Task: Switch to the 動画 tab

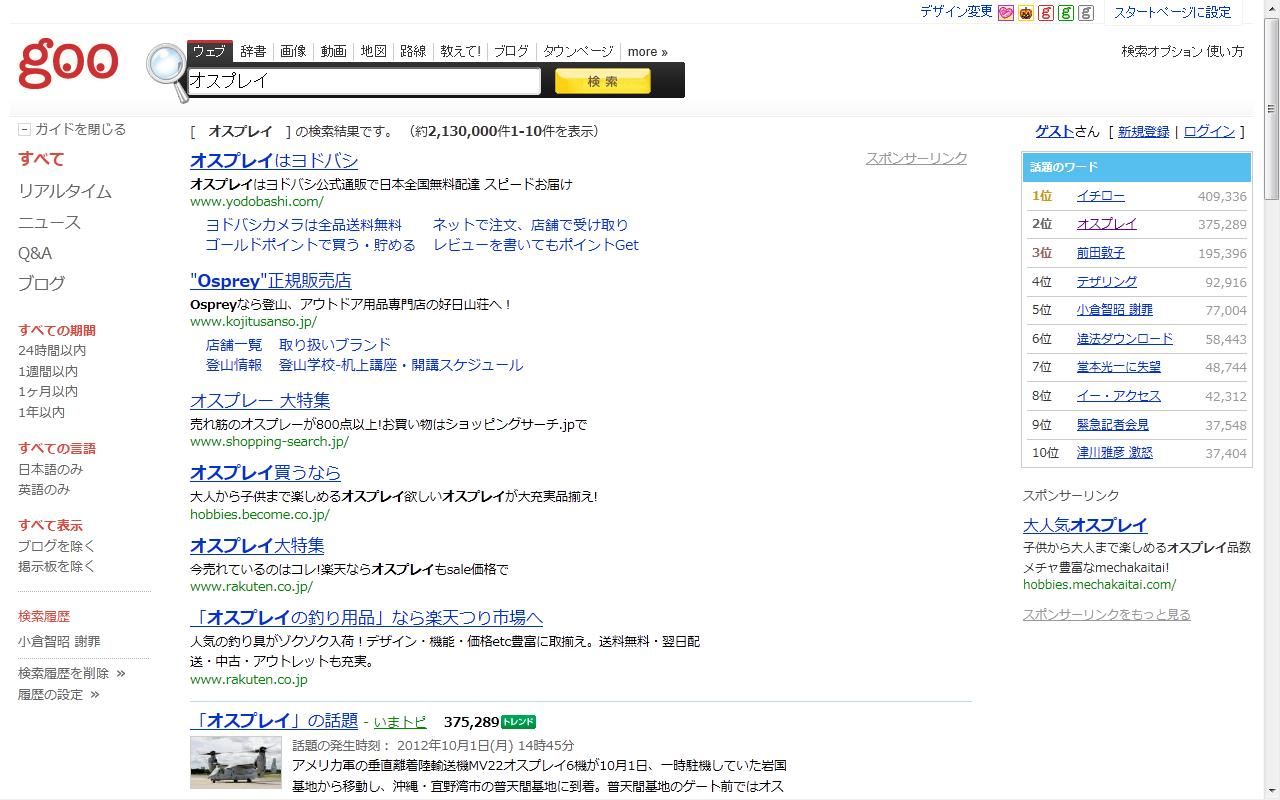Action: (x=333, y=51)
